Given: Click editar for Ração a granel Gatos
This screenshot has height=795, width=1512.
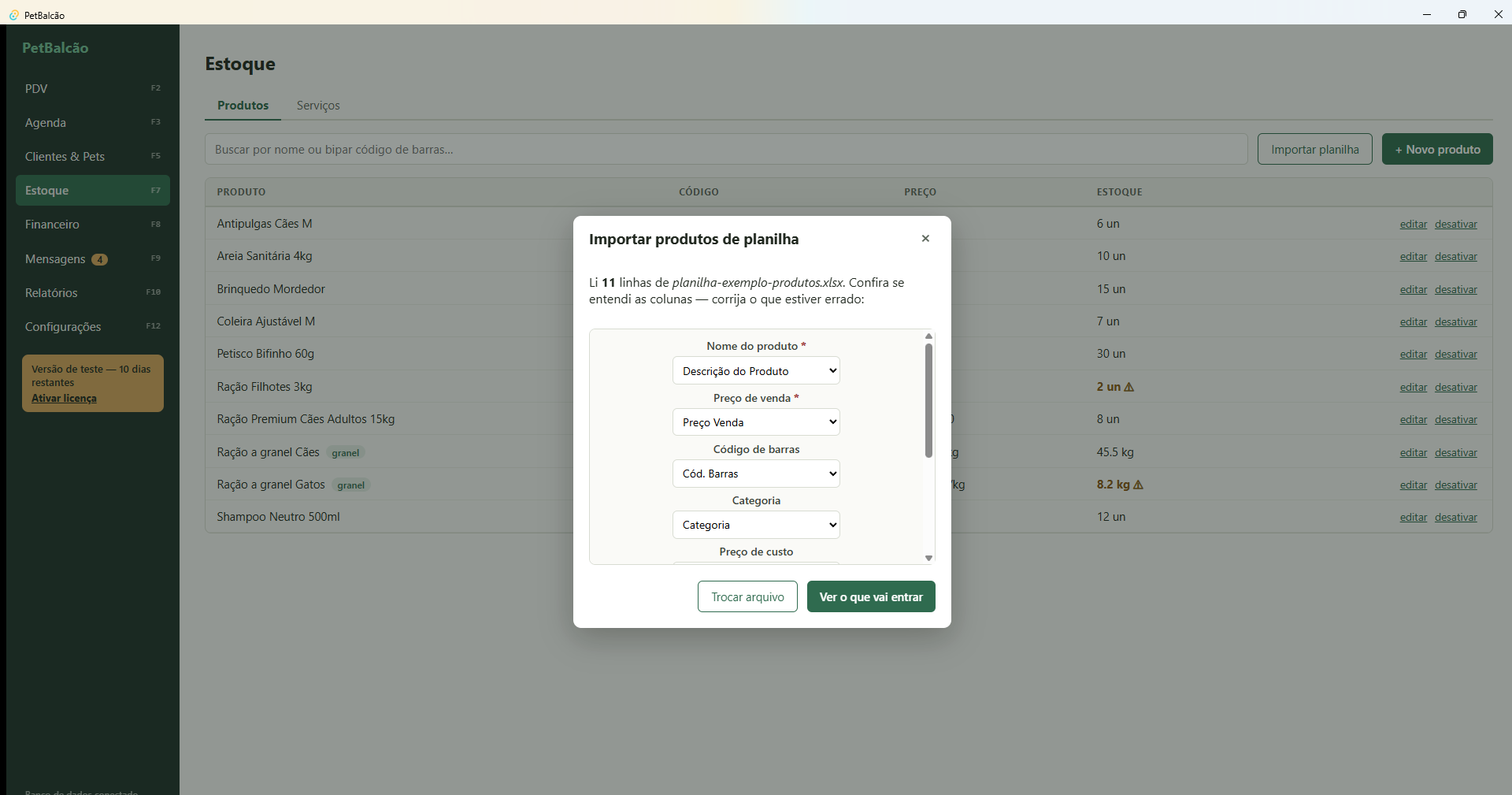Looking at the screenshot, I should pyautogui.click(x=1414, y=485).
